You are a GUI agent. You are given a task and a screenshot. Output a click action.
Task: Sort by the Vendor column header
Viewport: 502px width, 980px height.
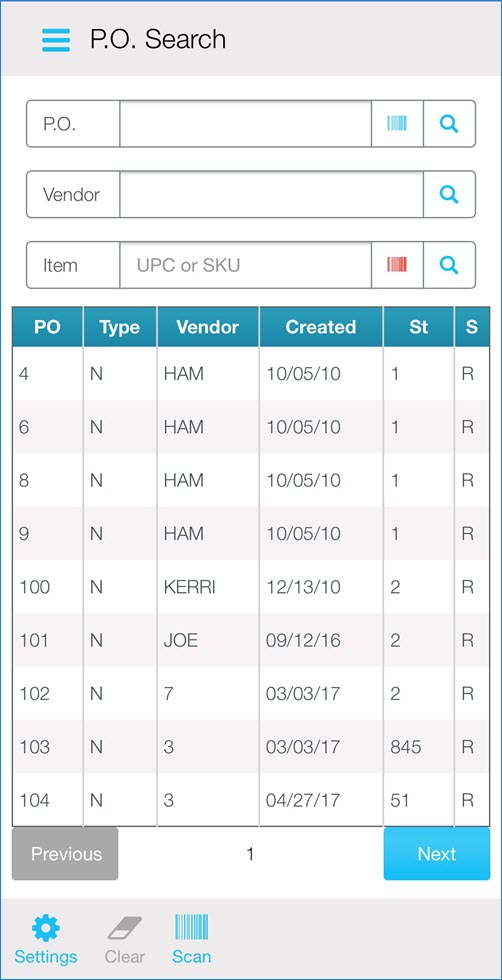(x=208, y=327)
